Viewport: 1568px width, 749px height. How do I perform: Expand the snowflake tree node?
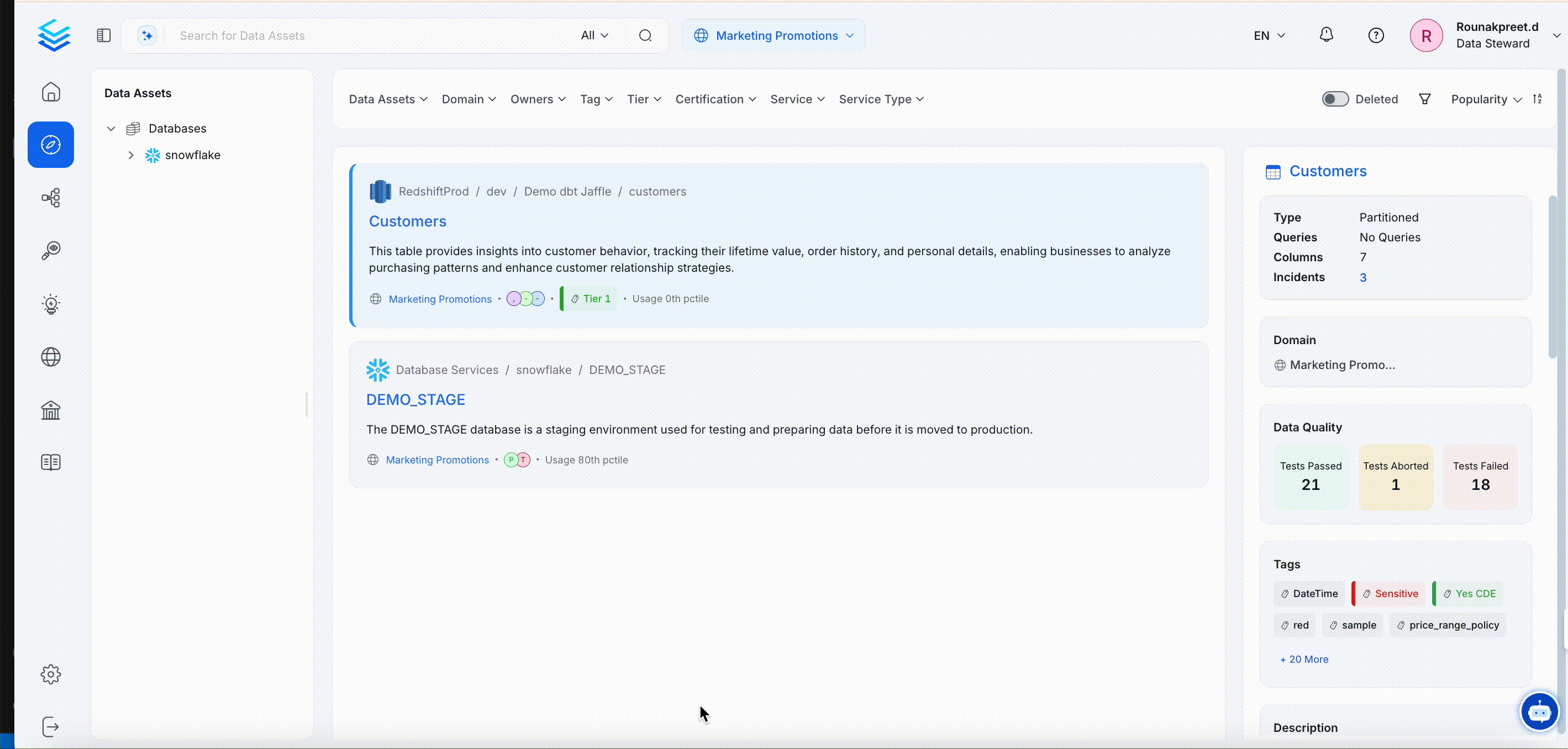tap(131, 155)
